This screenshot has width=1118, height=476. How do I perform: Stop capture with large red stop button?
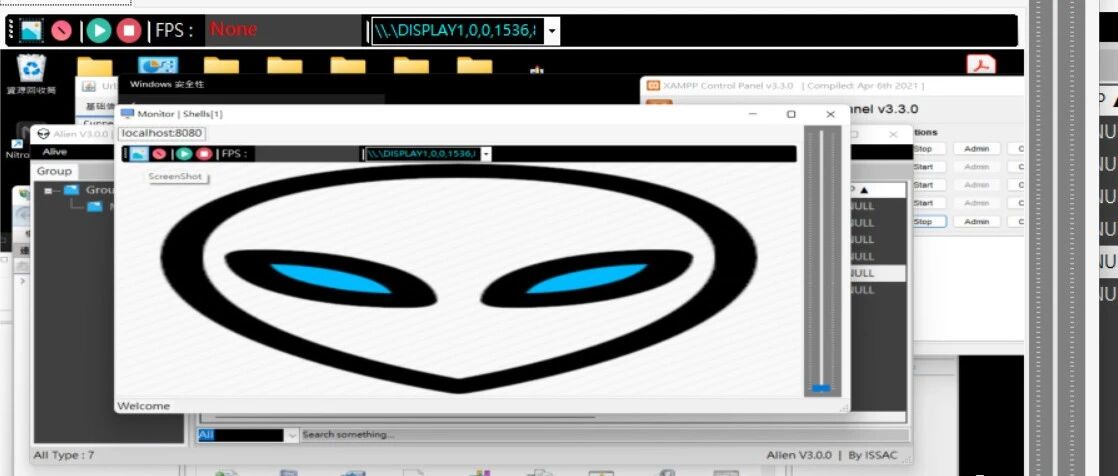[x=129, y=31]
